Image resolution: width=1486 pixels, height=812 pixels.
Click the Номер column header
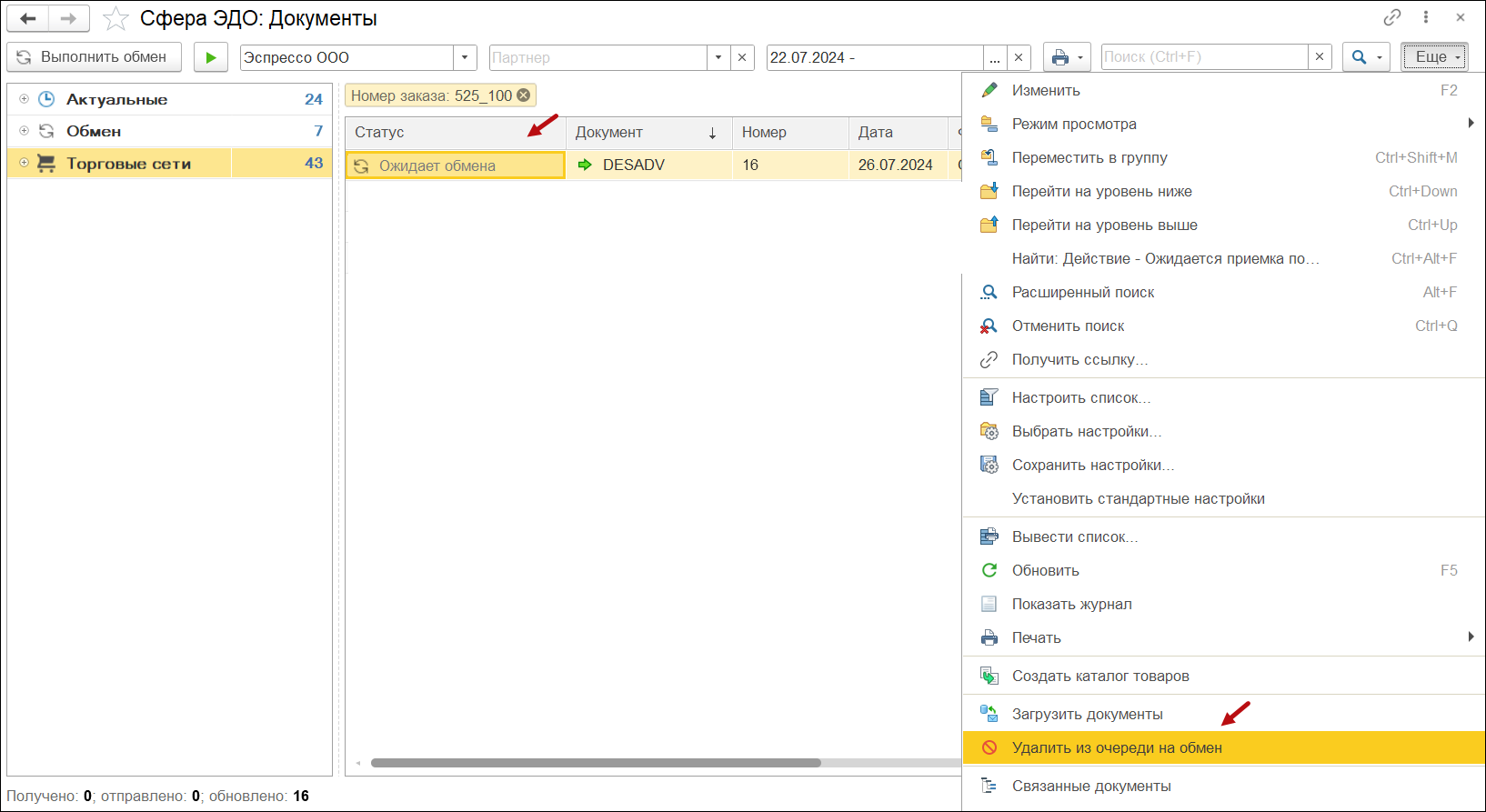pos(790,133)
